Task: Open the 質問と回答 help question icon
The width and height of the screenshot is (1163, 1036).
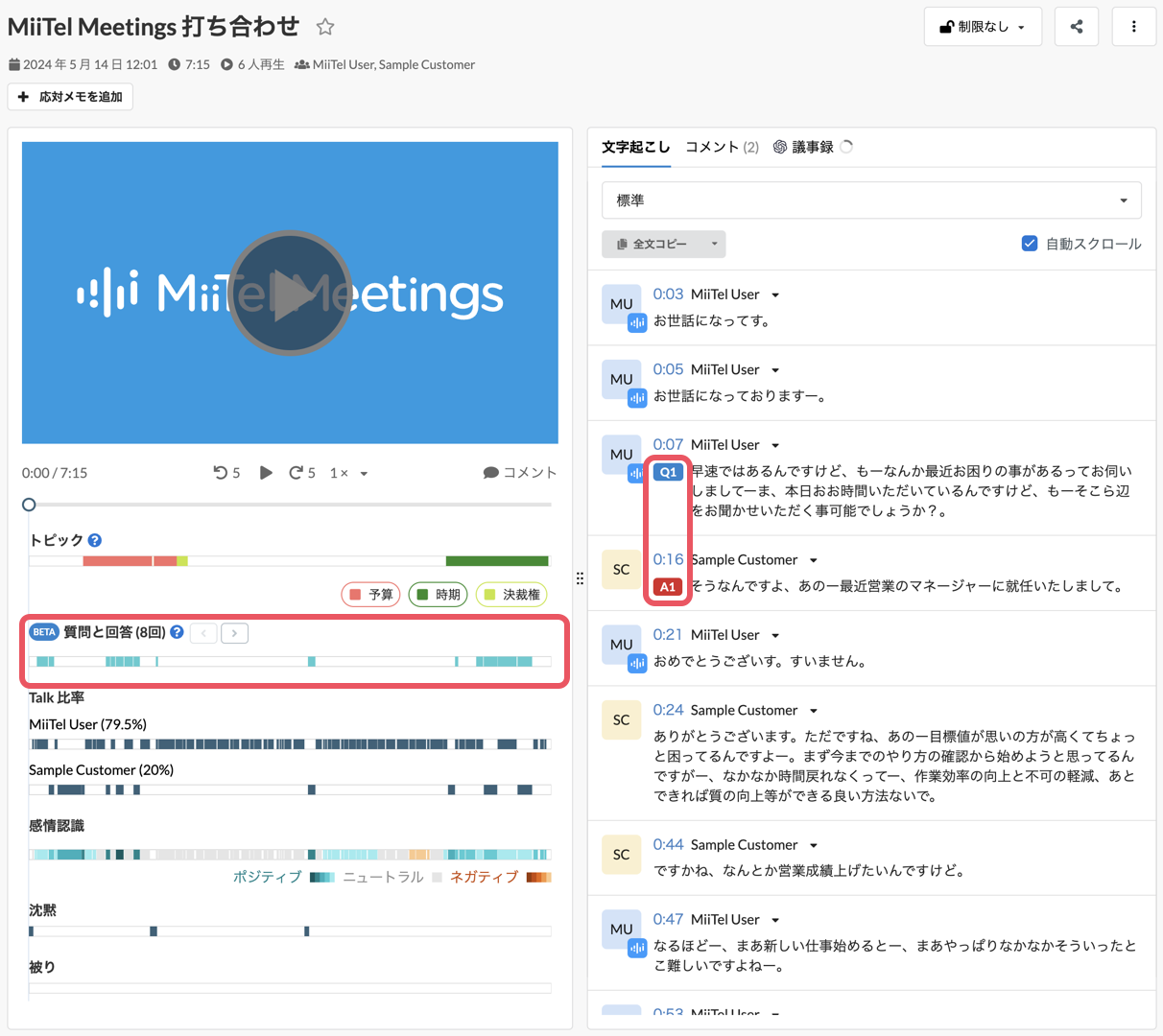Action: [x=177, y=632]
